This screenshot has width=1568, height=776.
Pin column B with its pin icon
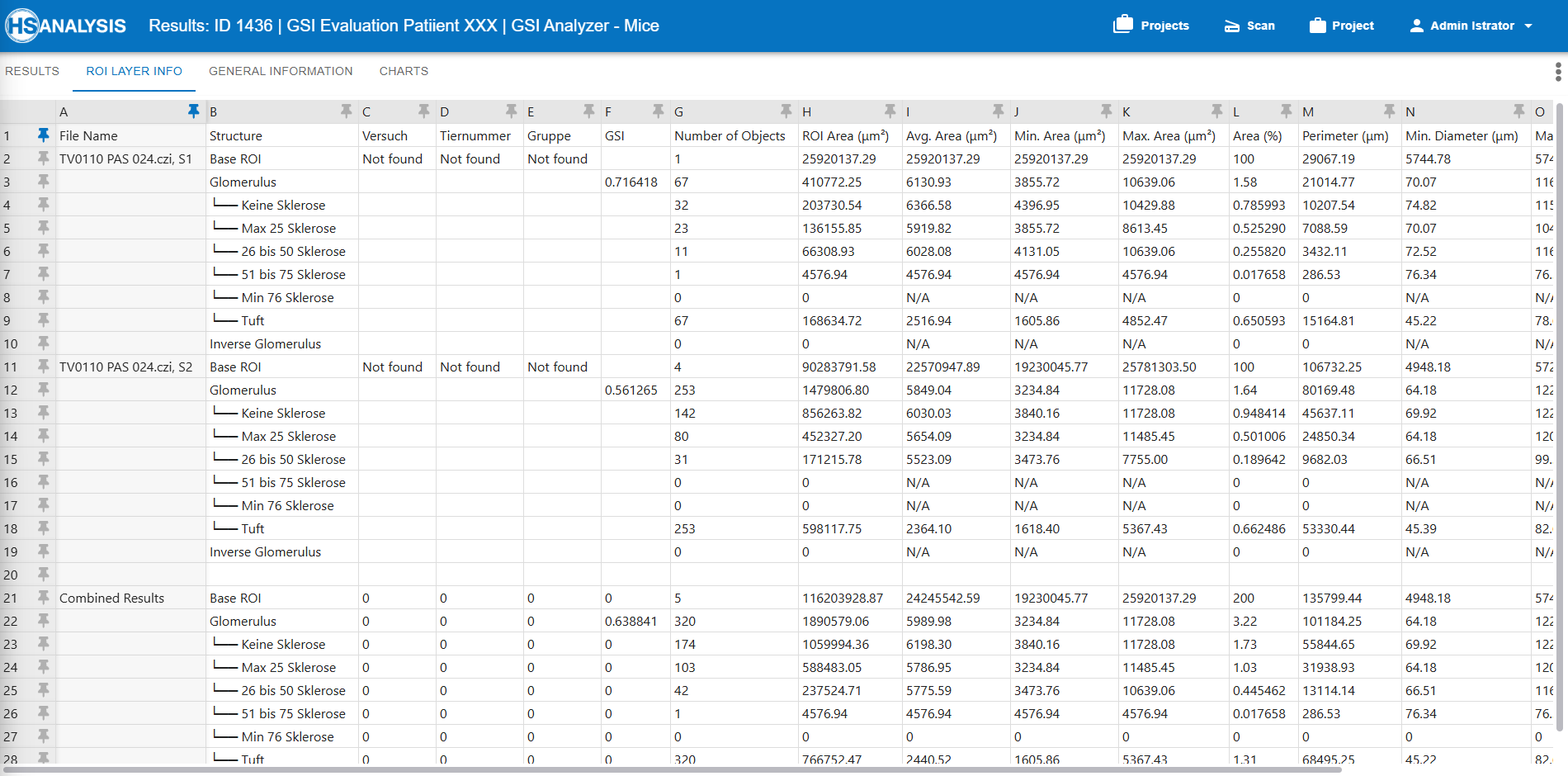click(347, 111)
